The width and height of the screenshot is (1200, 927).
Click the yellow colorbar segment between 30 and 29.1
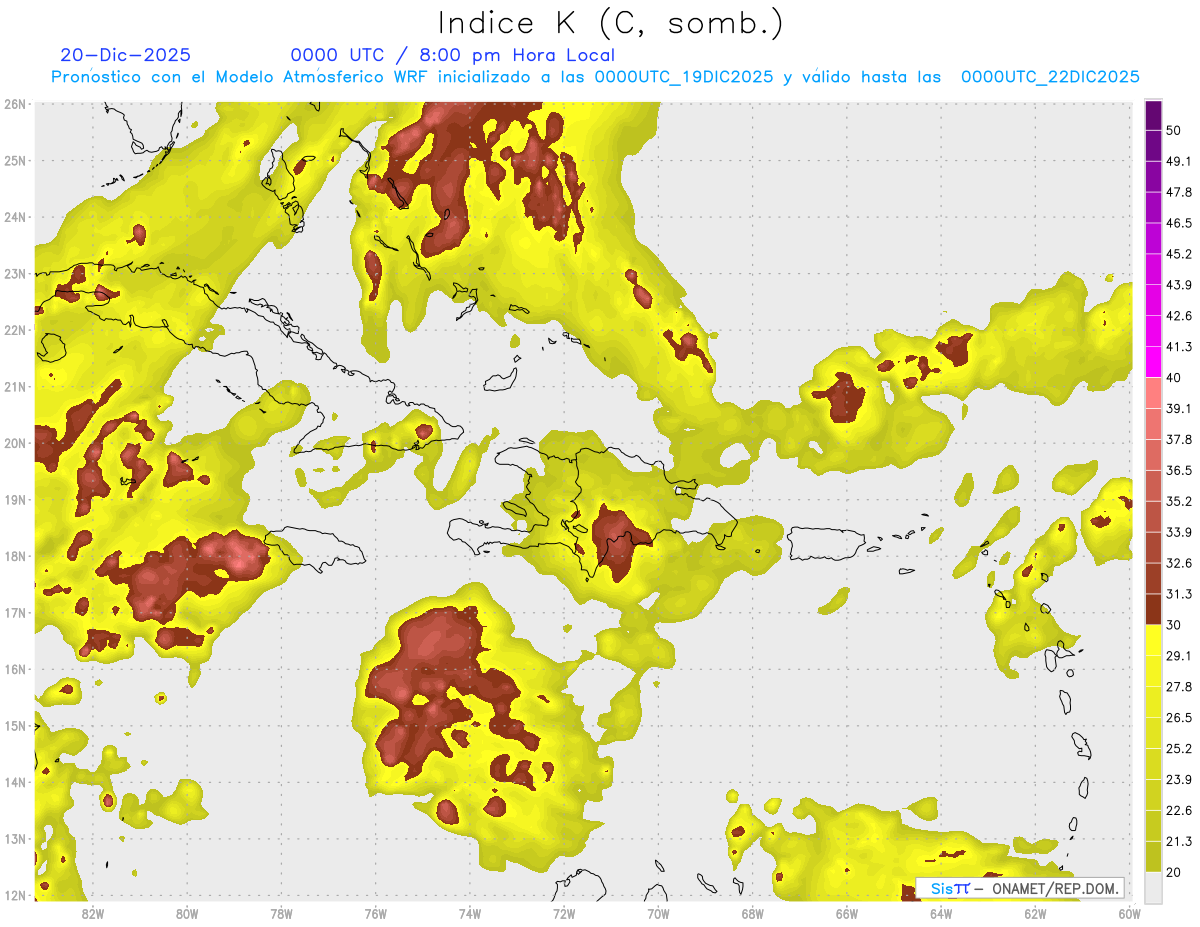[1154, 640]
